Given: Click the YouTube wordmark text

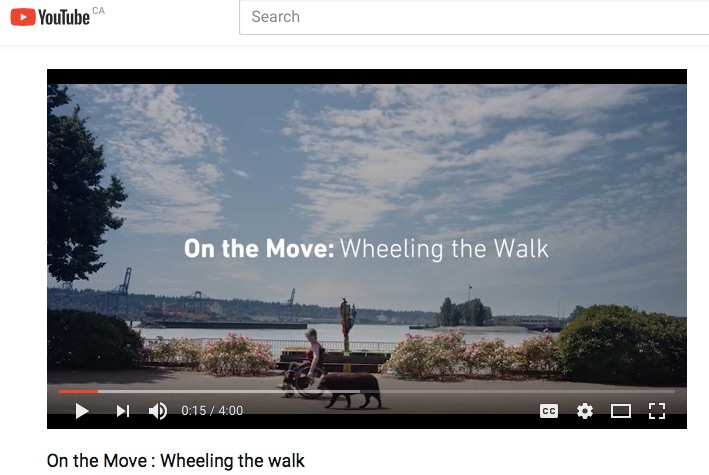Looking at the screenshot, I should point(64,18).
